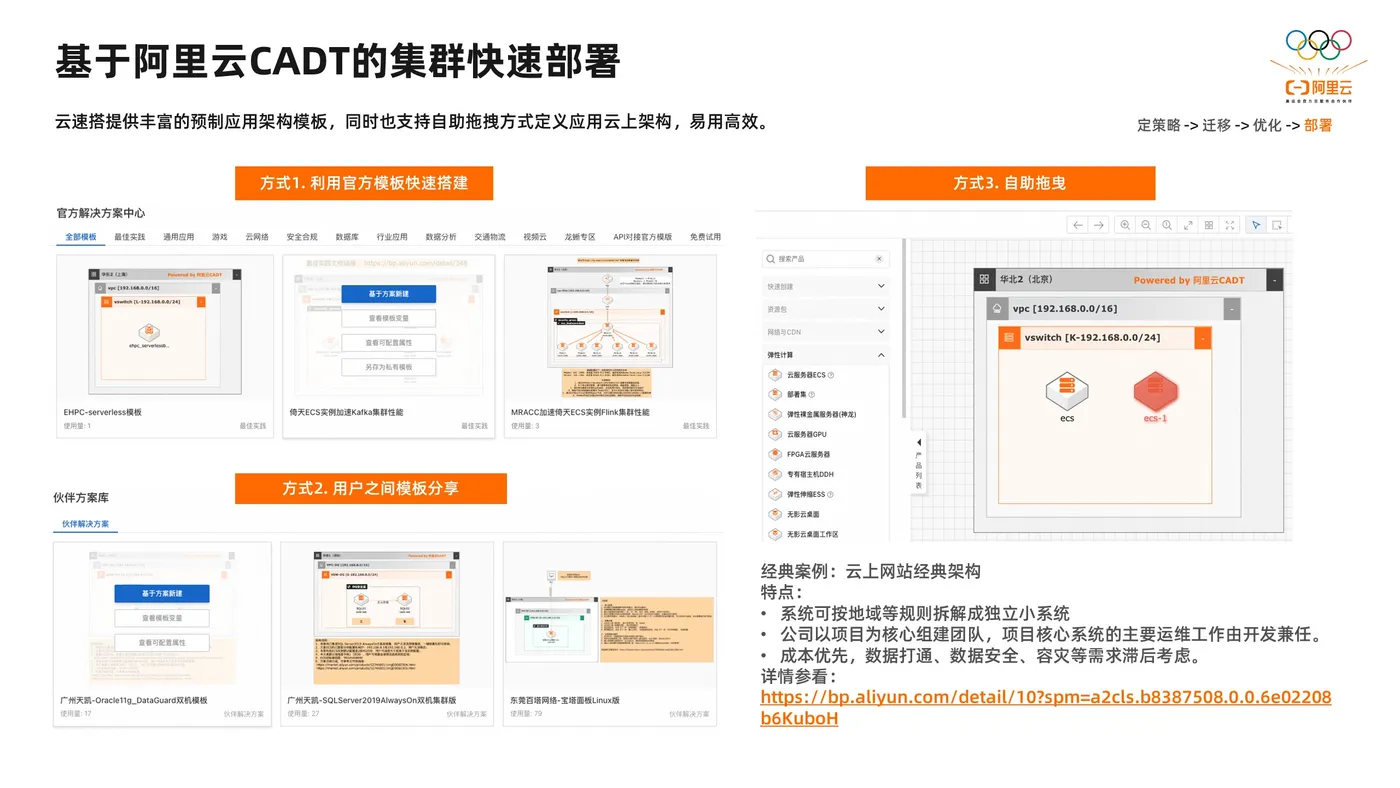Pick 无影云桌面 from product list
The image size is (1400, 788).
[x=795, y=514]
